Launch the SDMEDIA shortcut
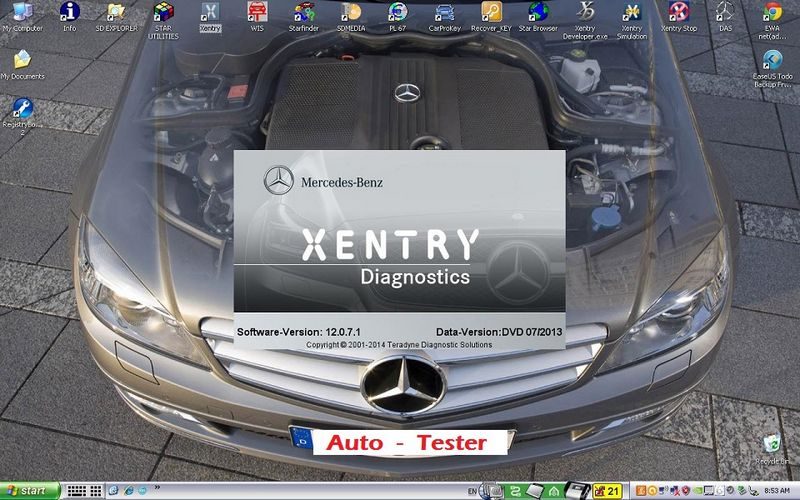Viewport: 800px width, 500px height. 351,17
